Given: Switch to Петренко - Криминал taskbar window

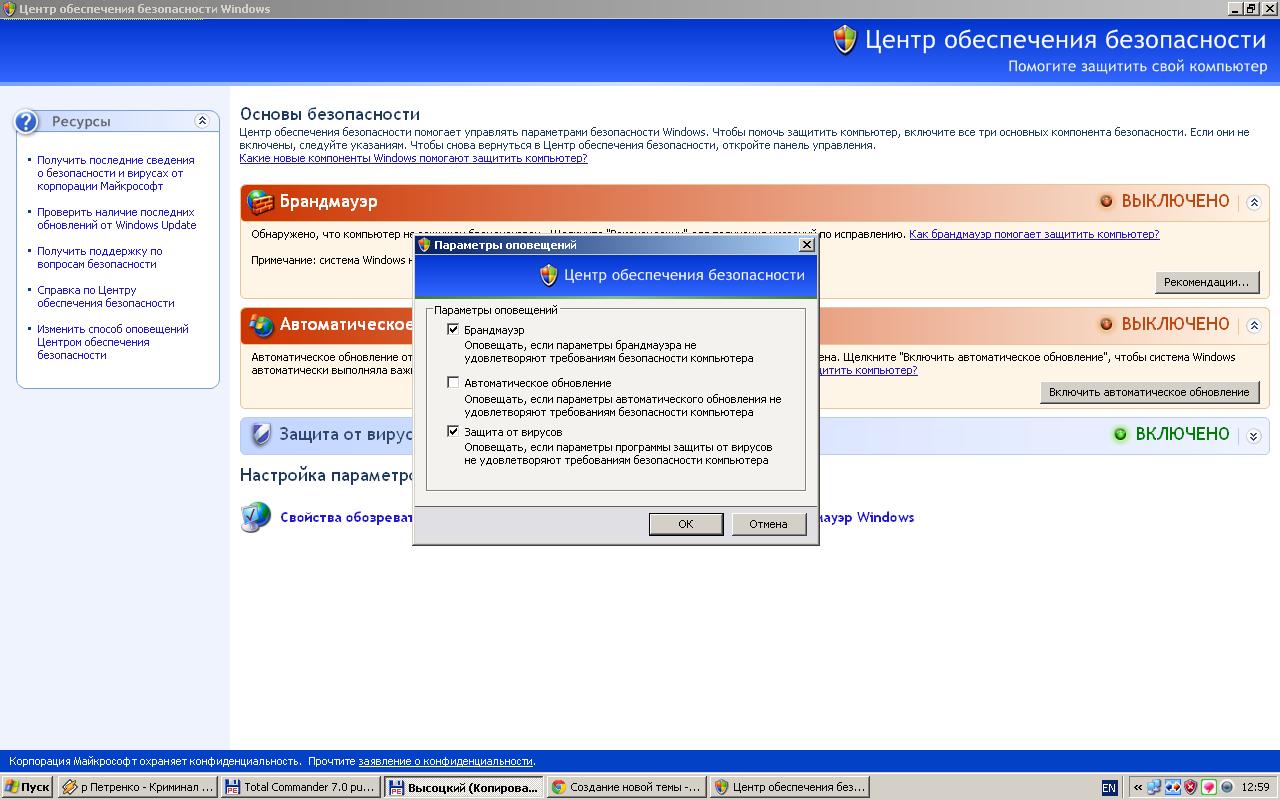Looking at the screenshot, I should (137, 787).
